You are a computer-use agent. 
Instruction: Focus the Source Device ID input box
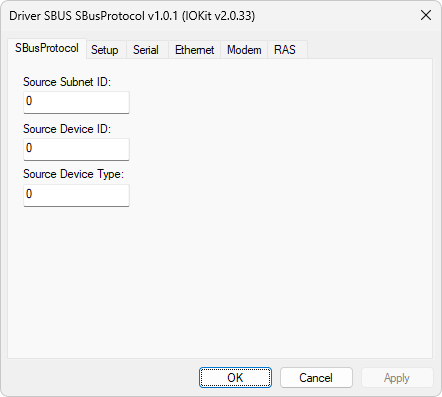[x=76, y=149]
